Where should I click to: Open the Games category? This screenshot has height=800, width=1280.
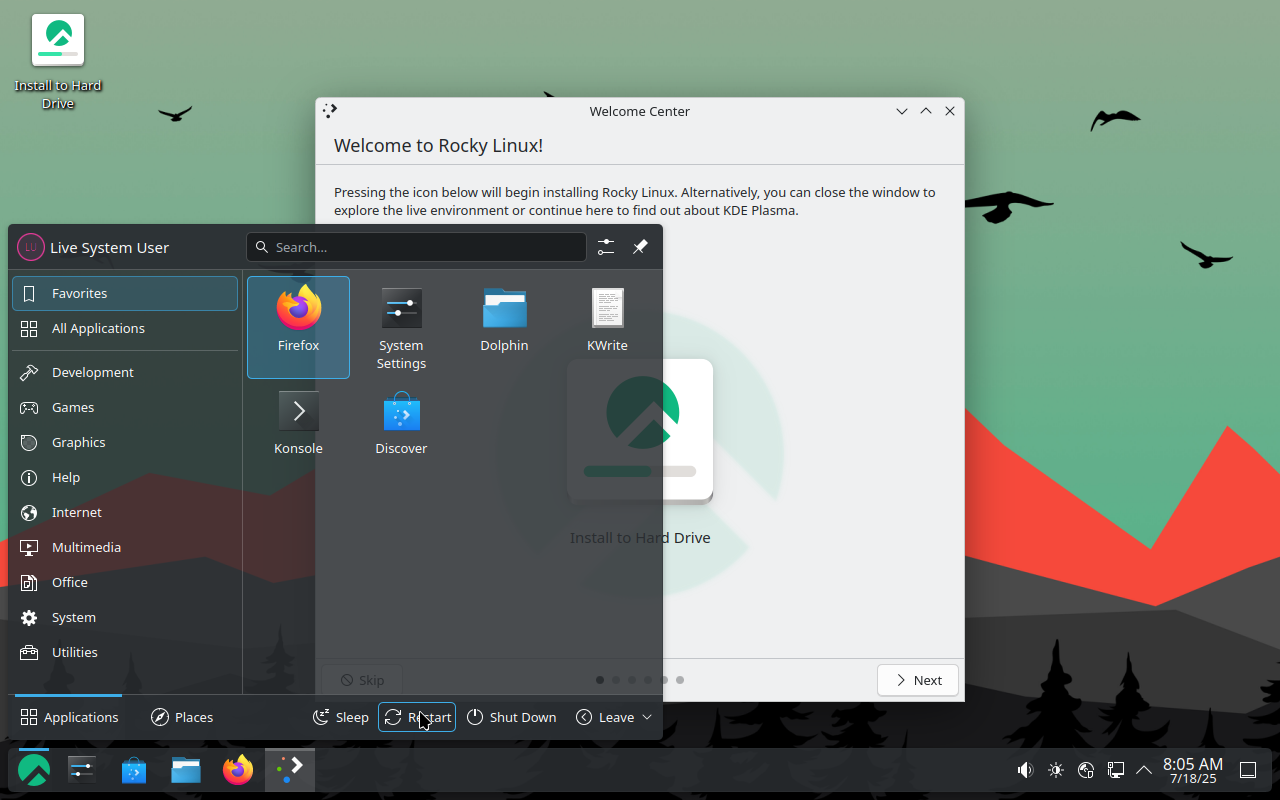[x=125, y=407]
